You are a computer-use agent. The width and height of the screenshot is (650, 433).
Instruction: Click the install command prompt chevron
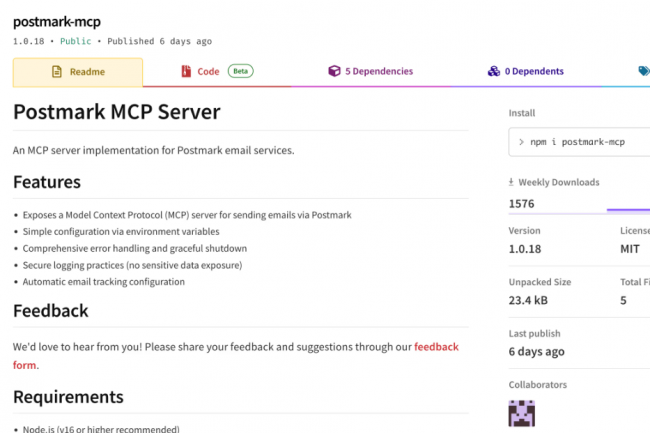(x=521, y=142)
